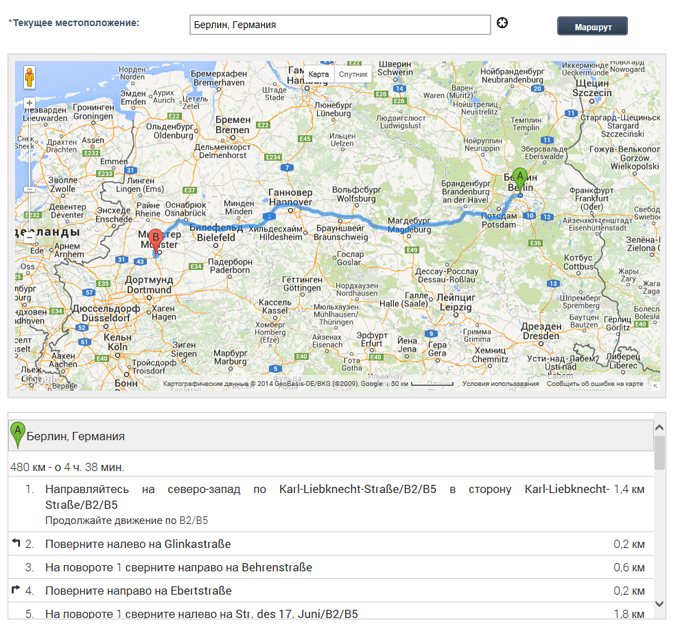Click Билефельд Bielefeld label on map

pos(216,233)
